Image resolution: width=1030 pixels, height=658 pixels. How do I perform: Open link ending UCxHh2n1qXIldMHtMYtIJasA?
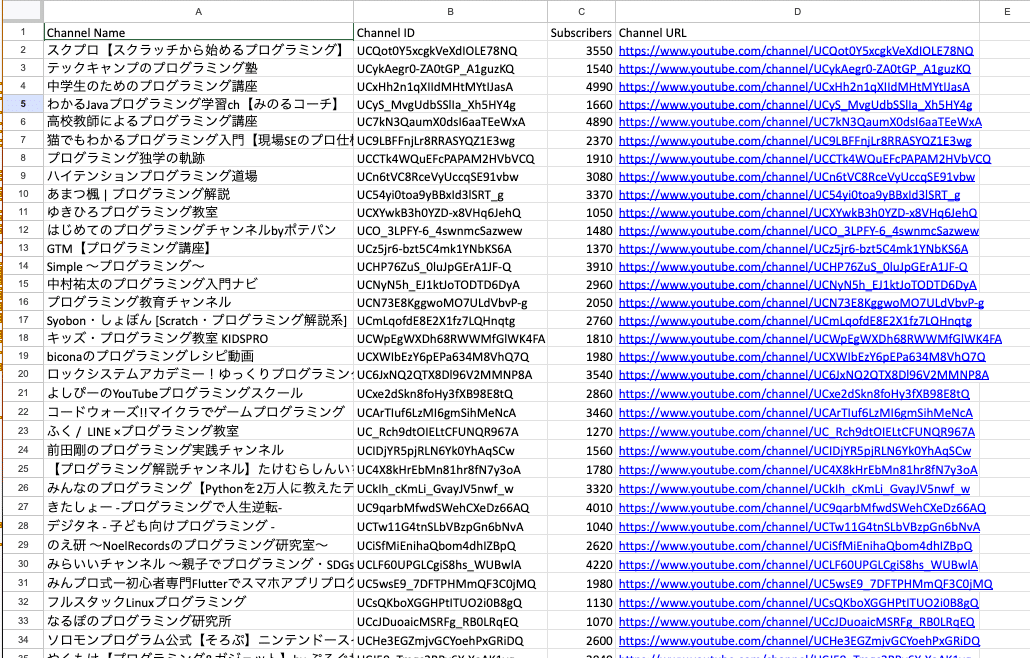[794, 86]
